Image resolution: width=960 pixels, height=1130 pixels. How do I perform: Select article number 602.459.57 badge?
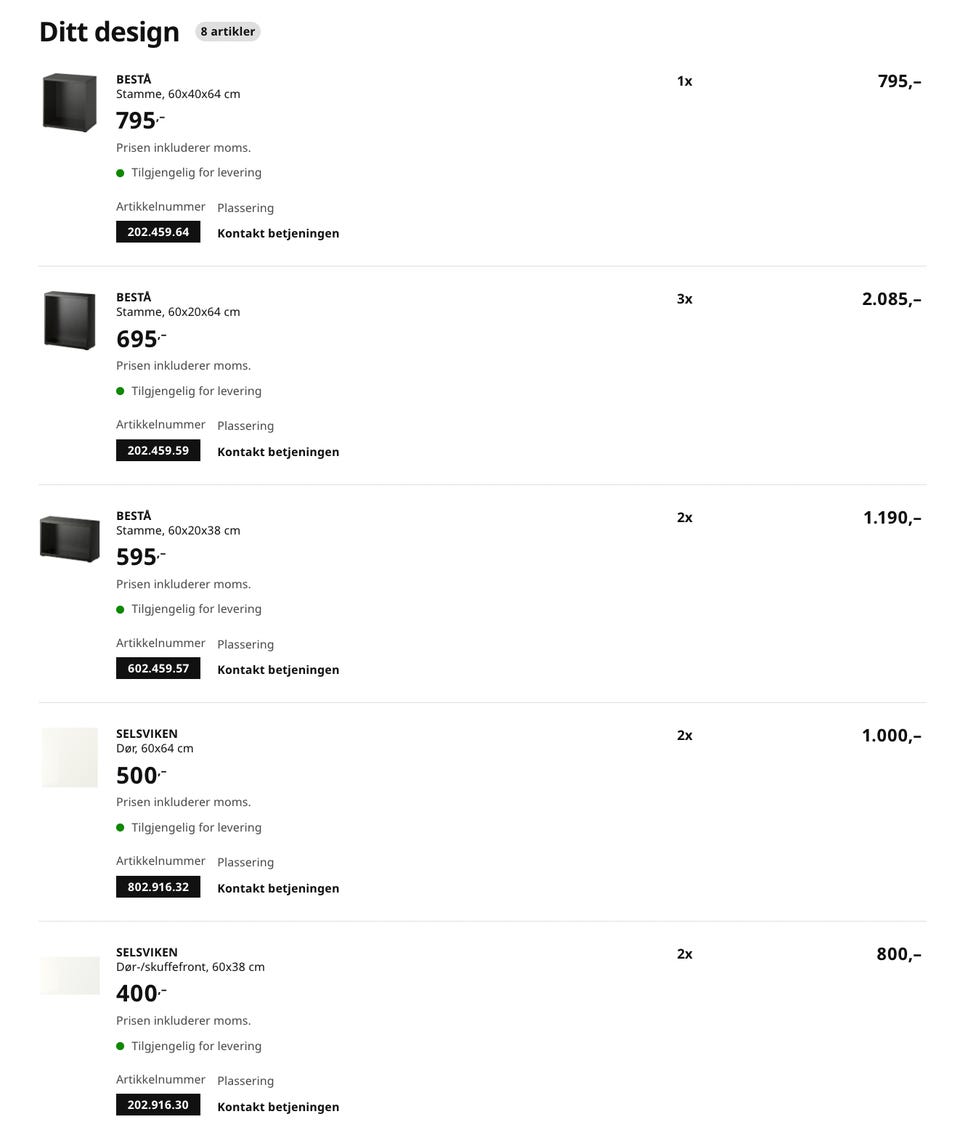pos(158,669)
